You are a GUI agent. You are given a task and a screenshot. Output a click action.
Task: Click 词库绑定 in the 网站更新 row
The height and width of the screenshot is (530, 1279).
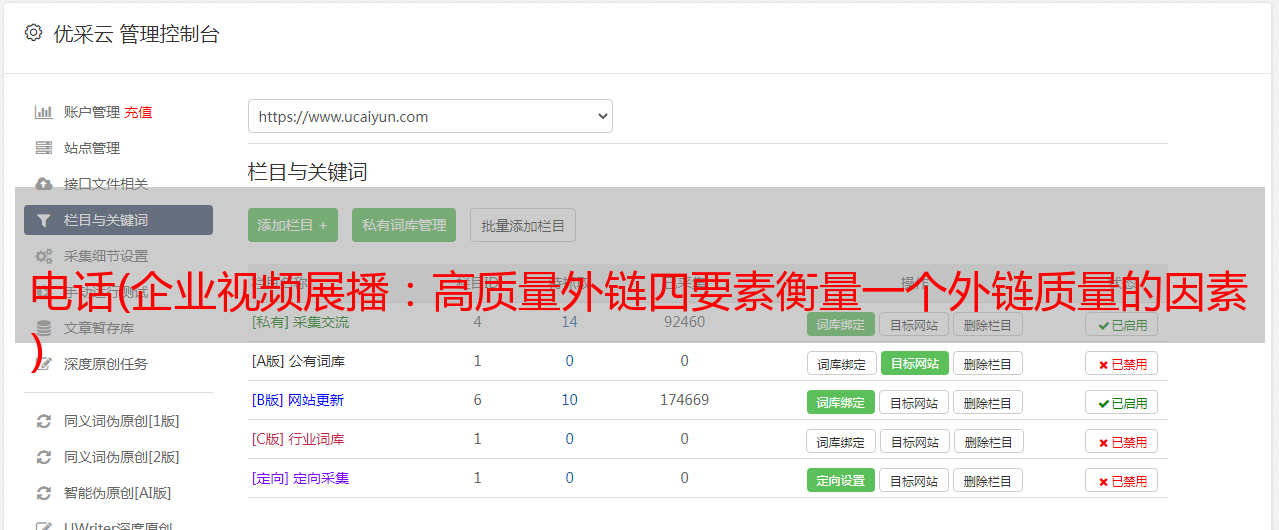pos(841,402)
